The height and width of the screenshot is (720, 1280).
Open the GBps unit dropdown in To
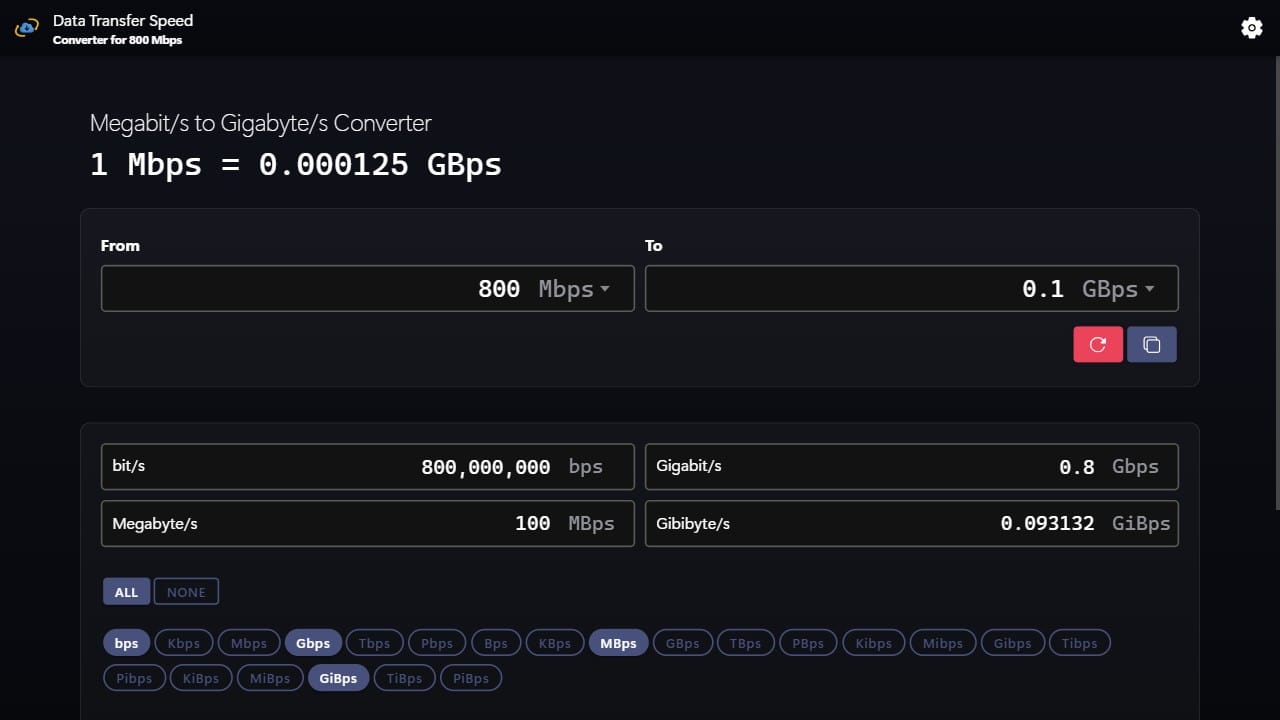tap(1118, 289)
